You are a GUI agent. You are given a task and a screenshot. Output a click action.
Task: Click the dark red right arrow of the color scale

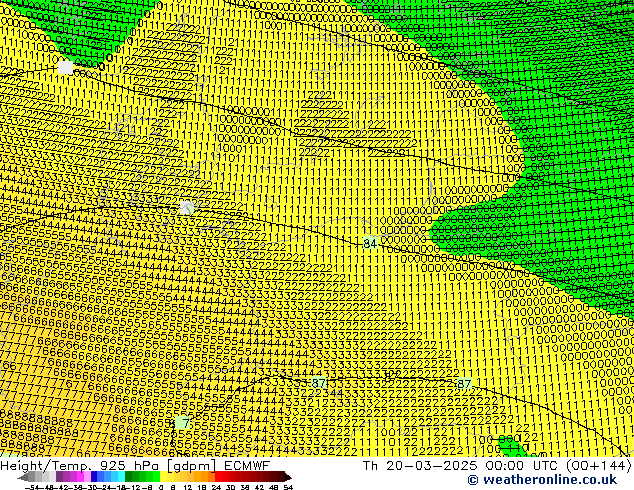pyautogui.click(x=288, y=477)
